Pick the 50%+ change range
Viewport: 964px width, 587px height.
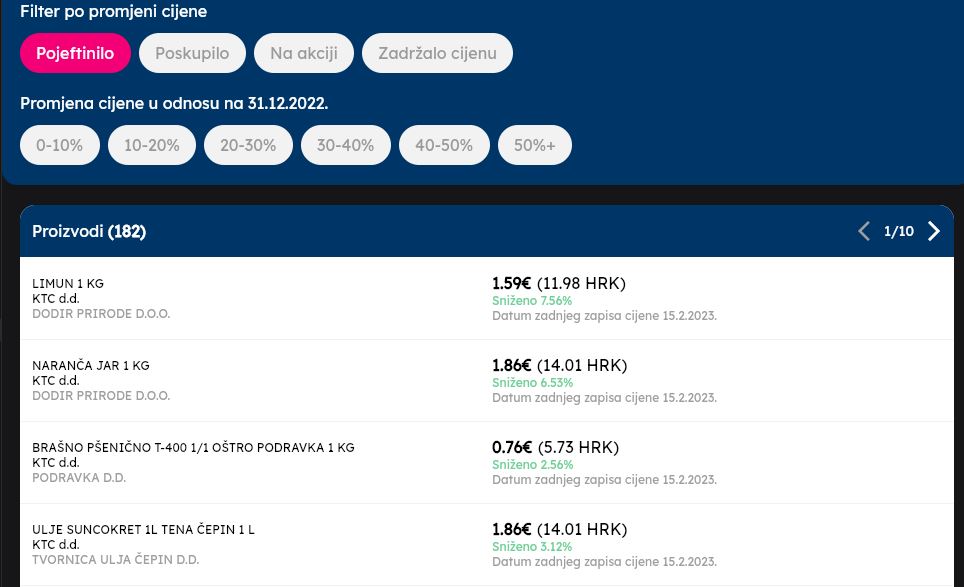[x=535, y=145]
